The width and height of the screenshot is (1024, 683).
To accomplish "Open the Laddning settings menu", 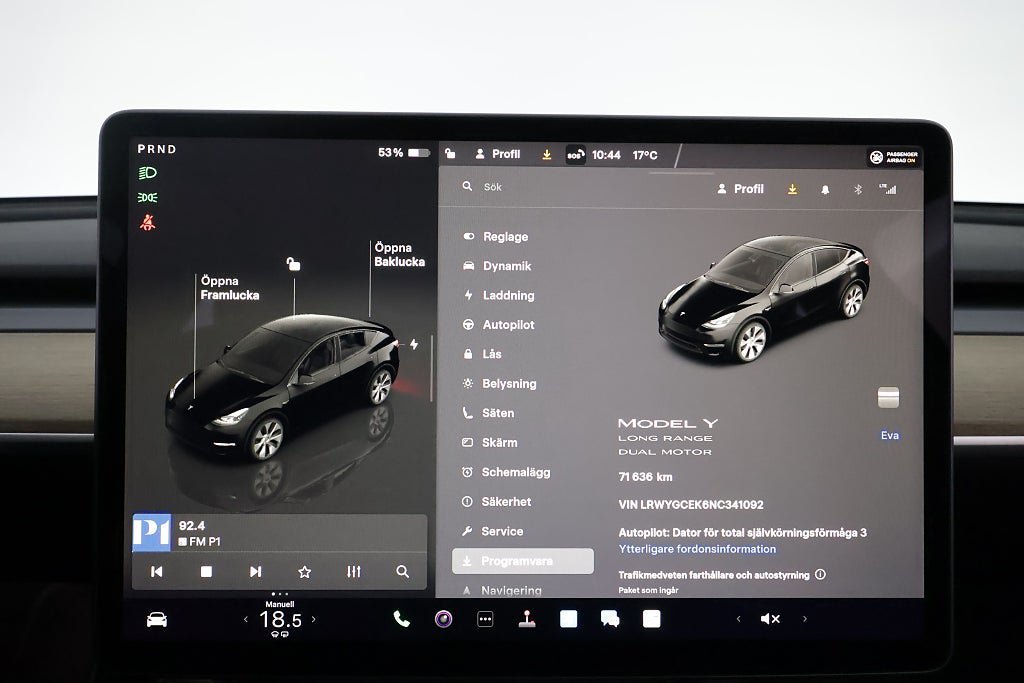I will pyautogui.click(x=499, y=295).
